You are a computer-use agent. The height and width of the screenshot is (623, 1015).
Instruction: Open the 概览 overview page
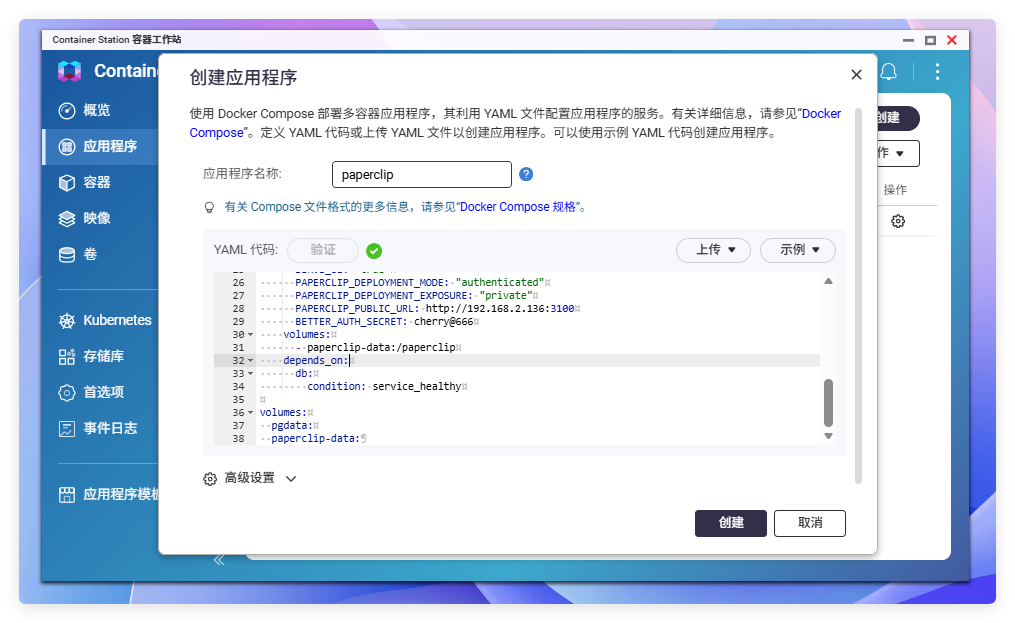tap(97, 111)
